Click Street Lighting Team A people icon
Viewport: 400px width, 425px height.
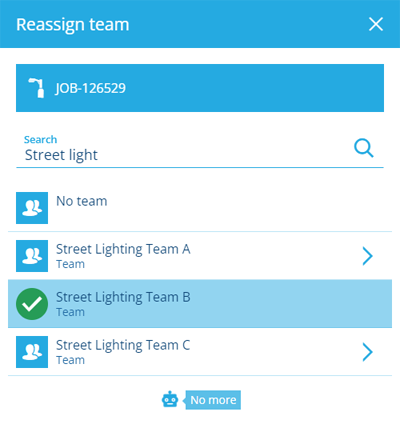coord(32,256)
